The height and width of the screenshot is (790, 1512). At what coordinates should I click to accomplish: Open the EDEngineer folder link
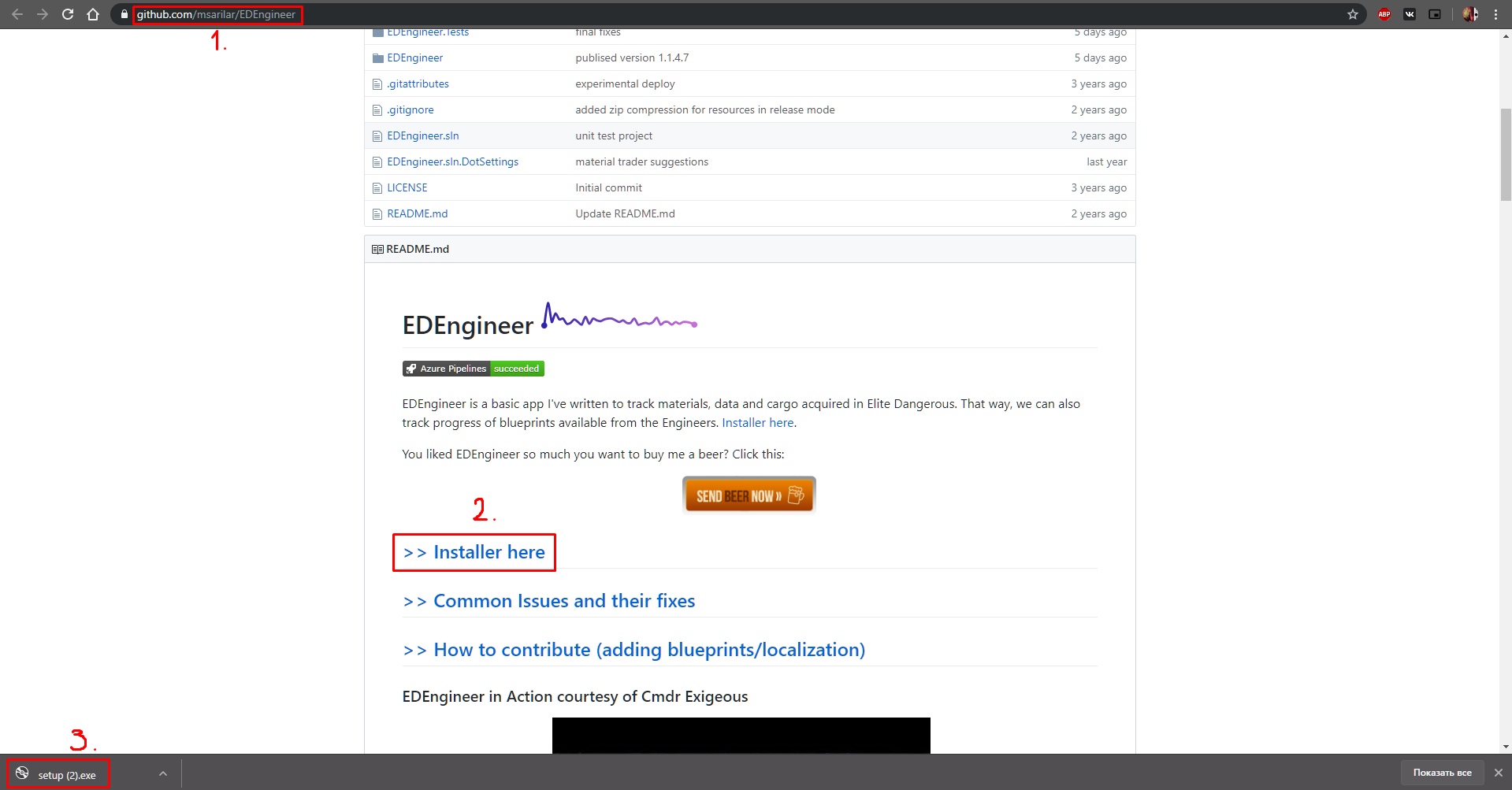[x=414, y=58]
